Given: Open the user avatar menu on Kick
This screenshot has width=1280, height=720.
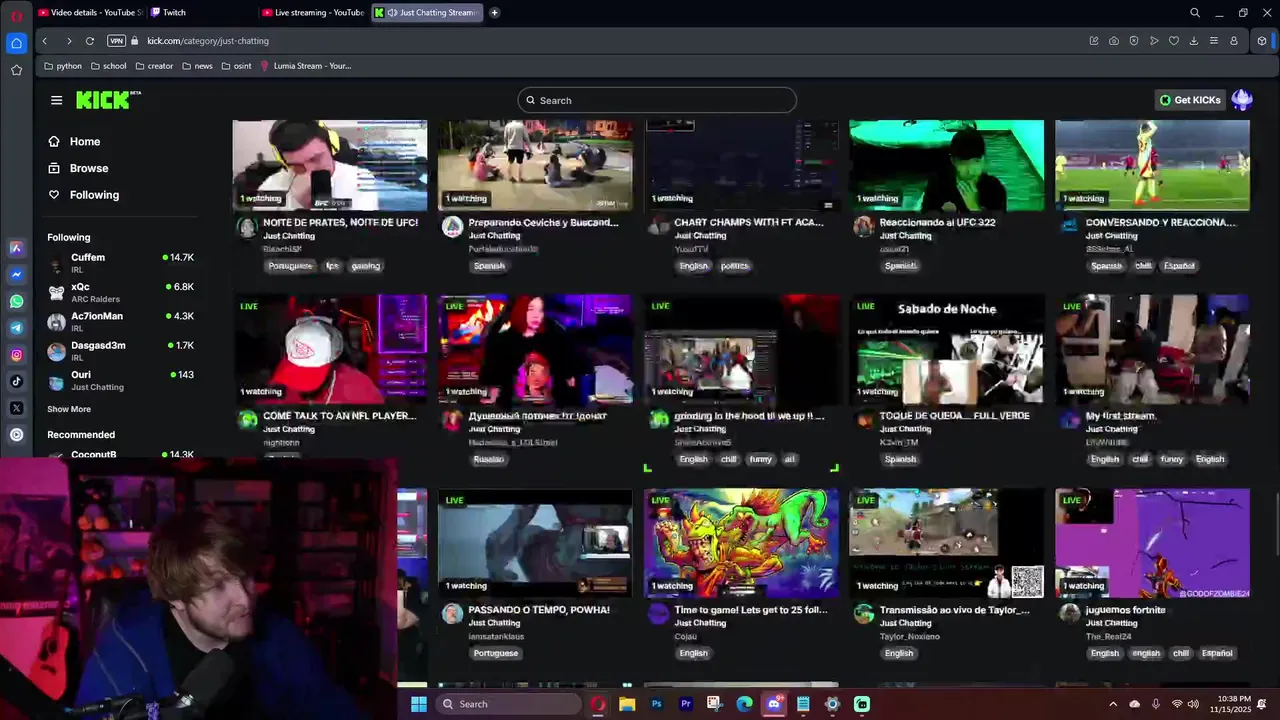Looking at the screenshot, I should pyautogui.click(x=1242, y=100).
